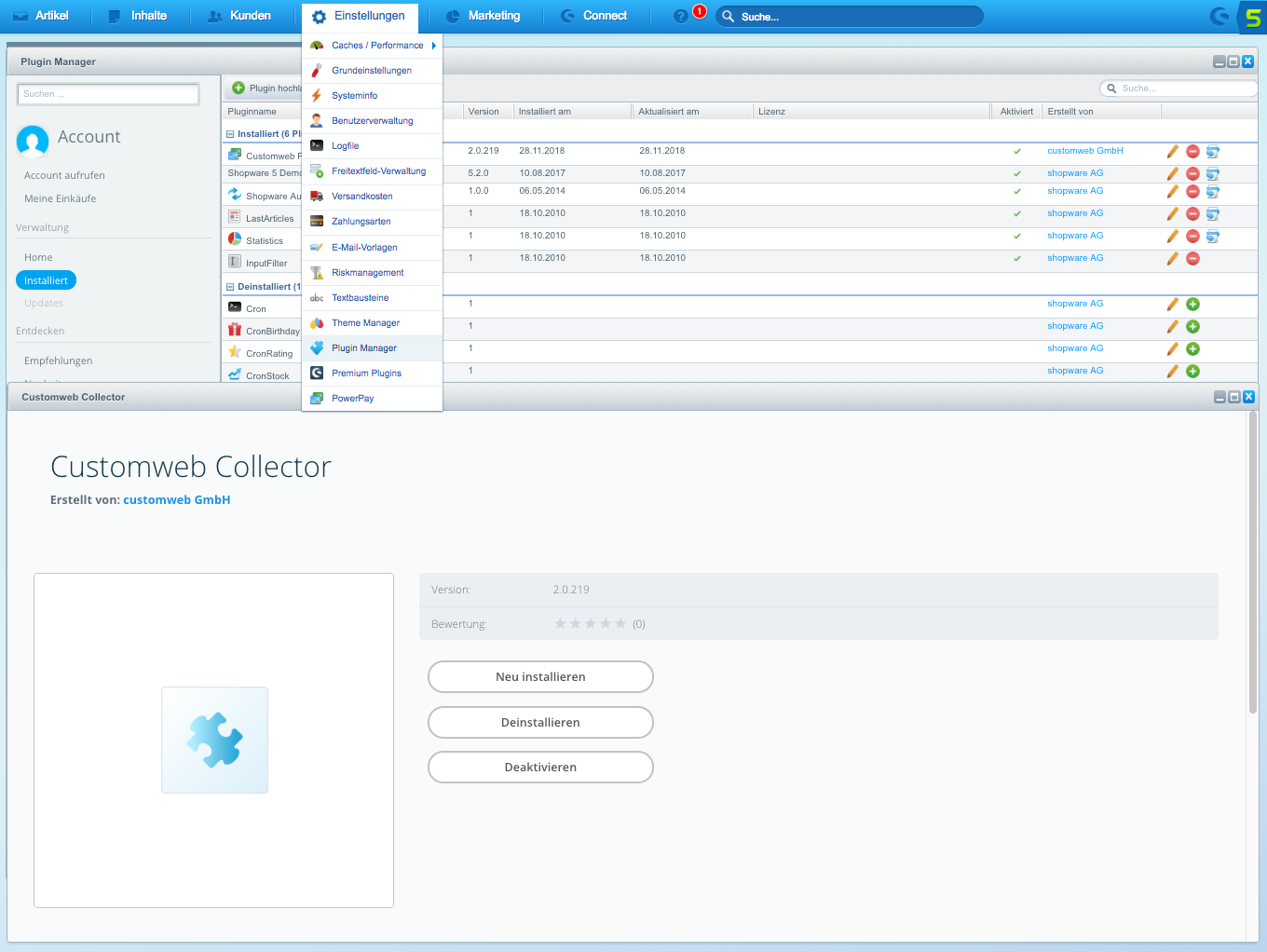Viewport: 1267px width, 952px height.
Task: Click the red notification badge in top bar
Action: click(x=700, y=11)
